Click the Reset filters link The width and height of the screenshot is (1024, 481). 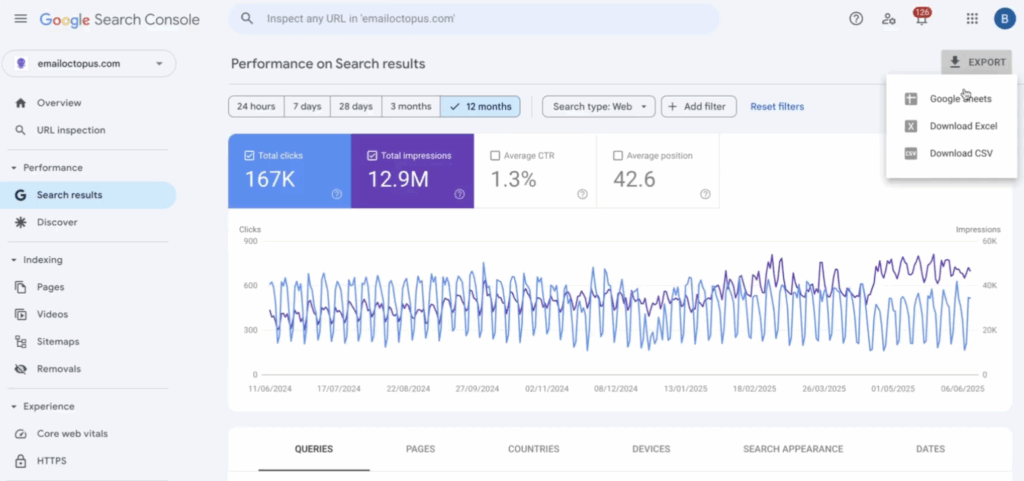point(777,106)
